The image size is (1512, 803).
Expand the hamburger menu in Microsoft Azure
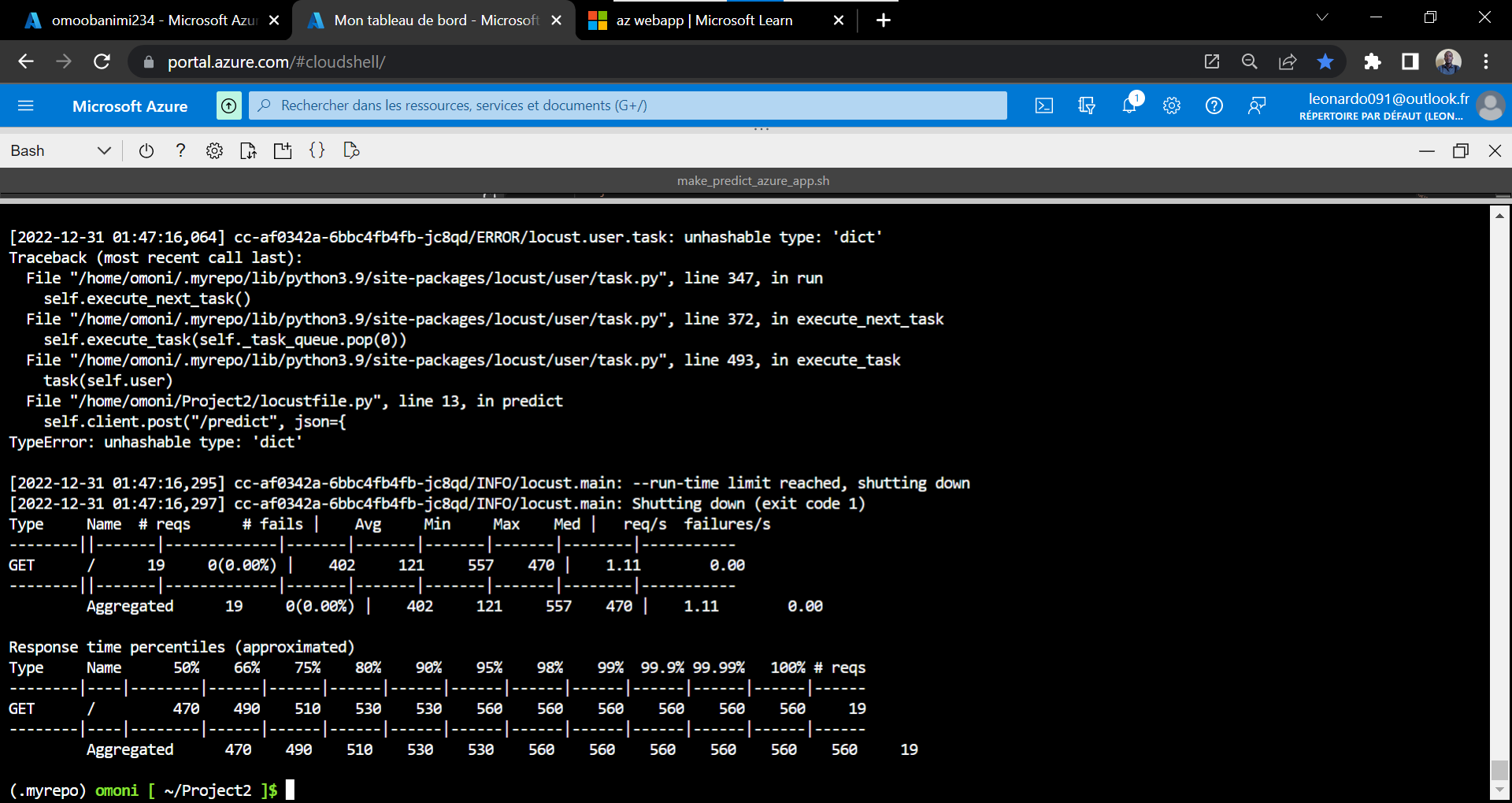point(26,105)
